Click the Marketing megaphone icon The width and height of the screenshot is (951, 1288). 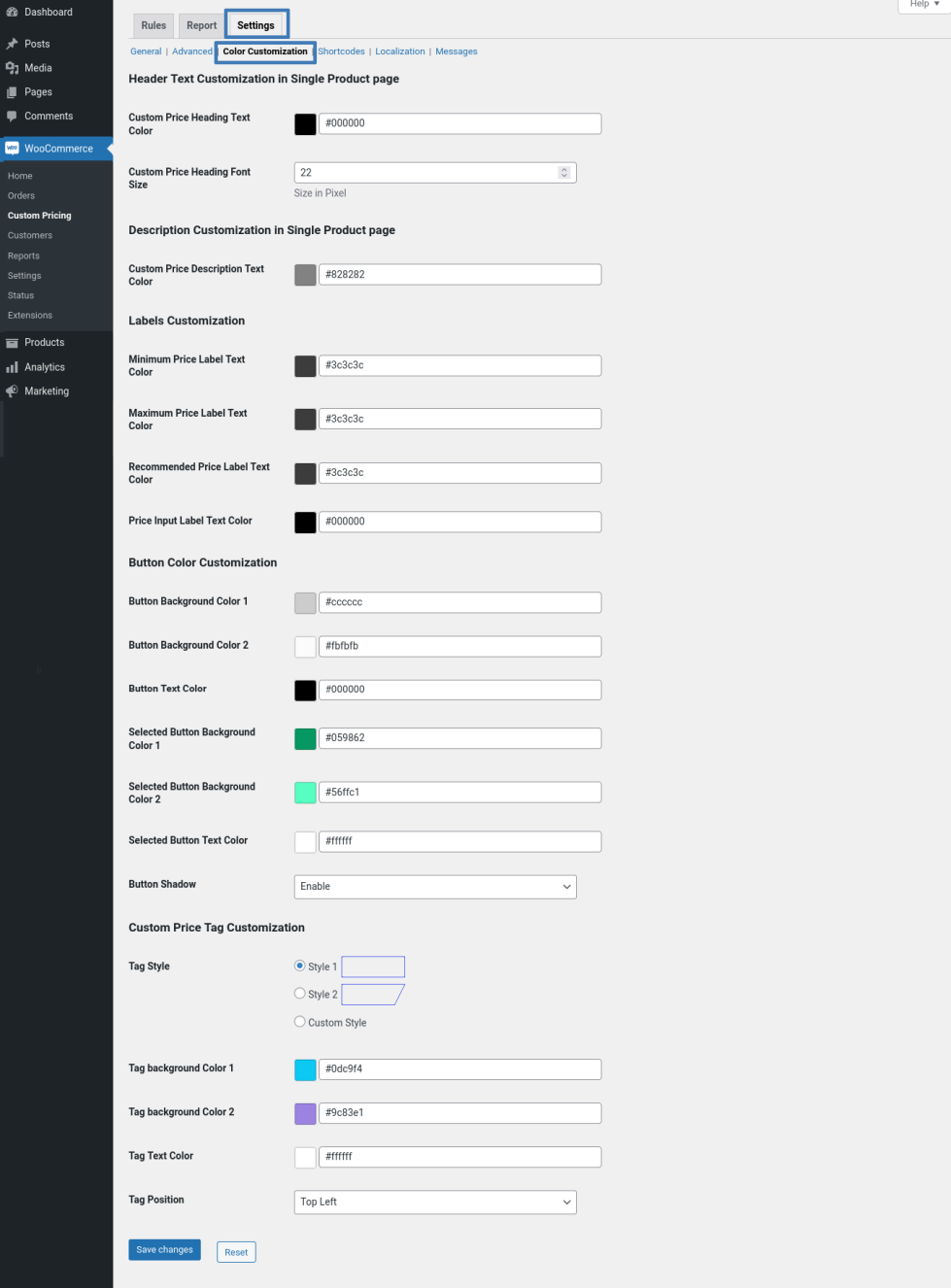click(12, 391)
